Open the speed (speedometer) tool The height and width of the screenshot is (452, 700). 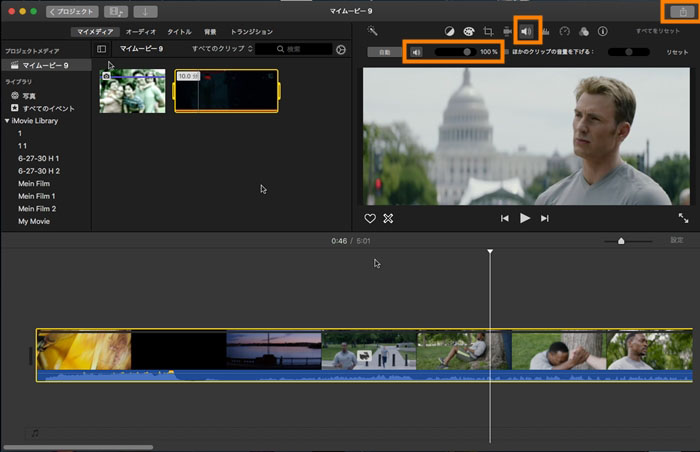coord(565,32)
